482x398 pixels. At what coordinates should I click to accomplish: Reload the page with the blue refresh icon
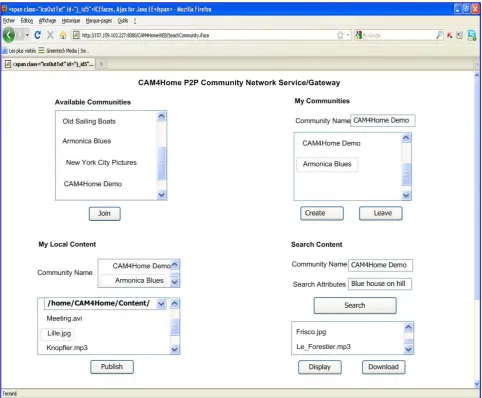(x=38, y=35)
